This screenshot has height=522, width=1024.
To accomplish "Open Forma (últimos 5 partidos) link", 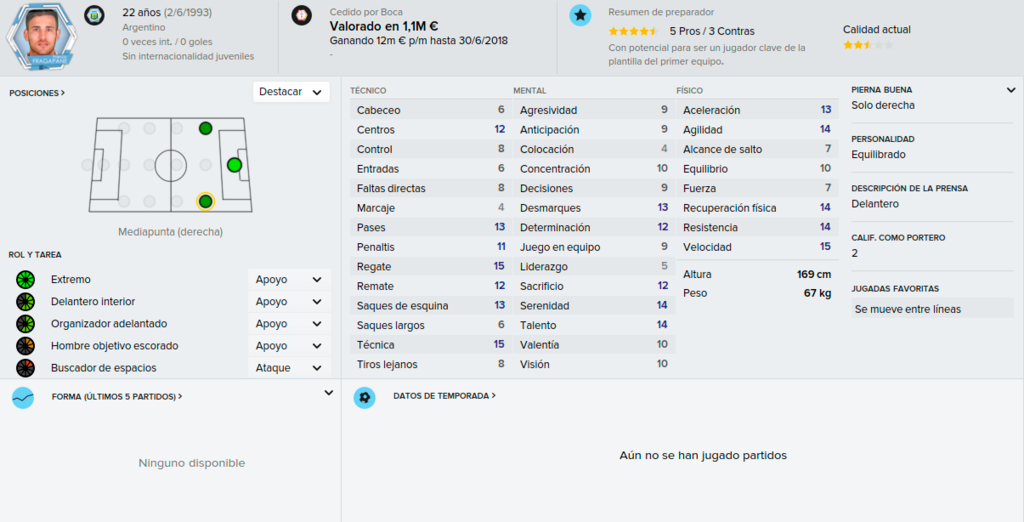I will point(117,397).
